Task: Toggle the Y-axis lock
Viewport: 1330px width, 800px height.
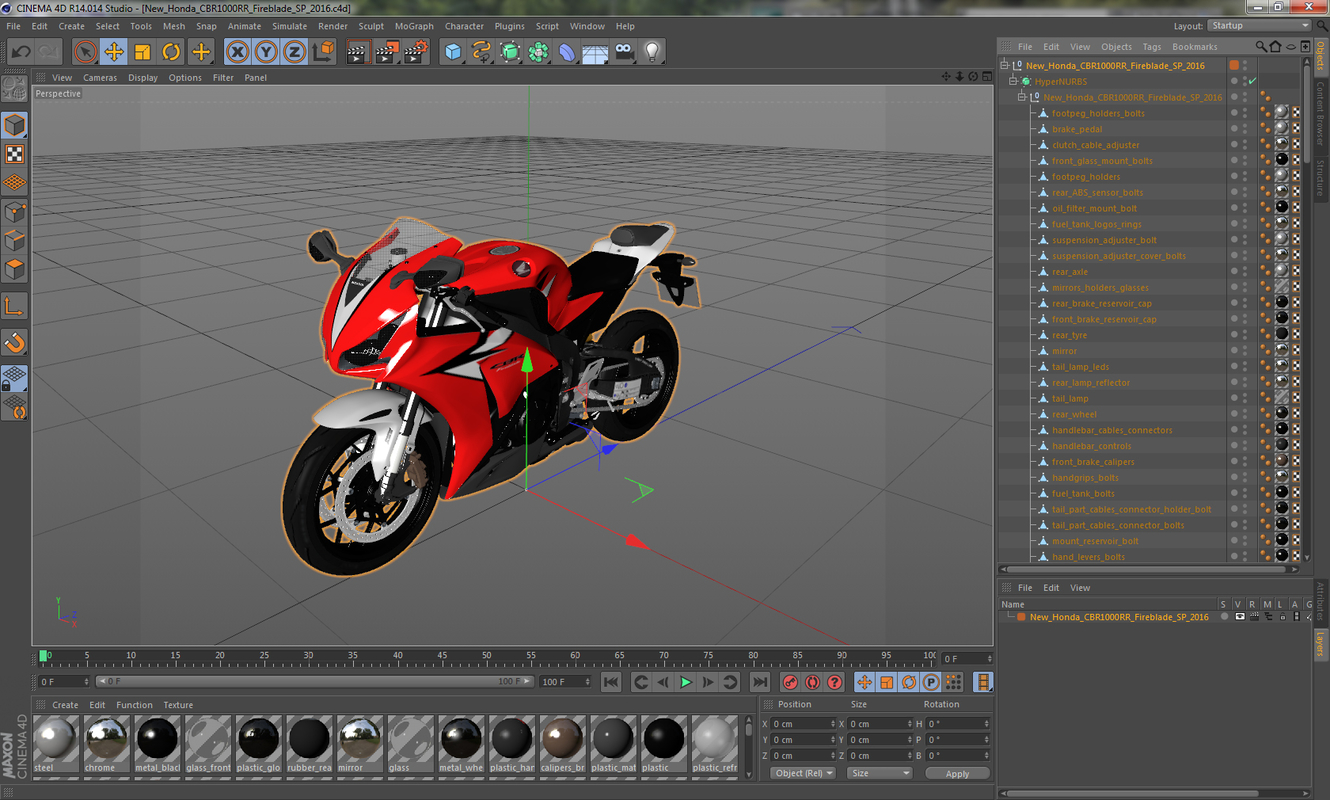Action: pyautogui.click(x=263, y=51)
